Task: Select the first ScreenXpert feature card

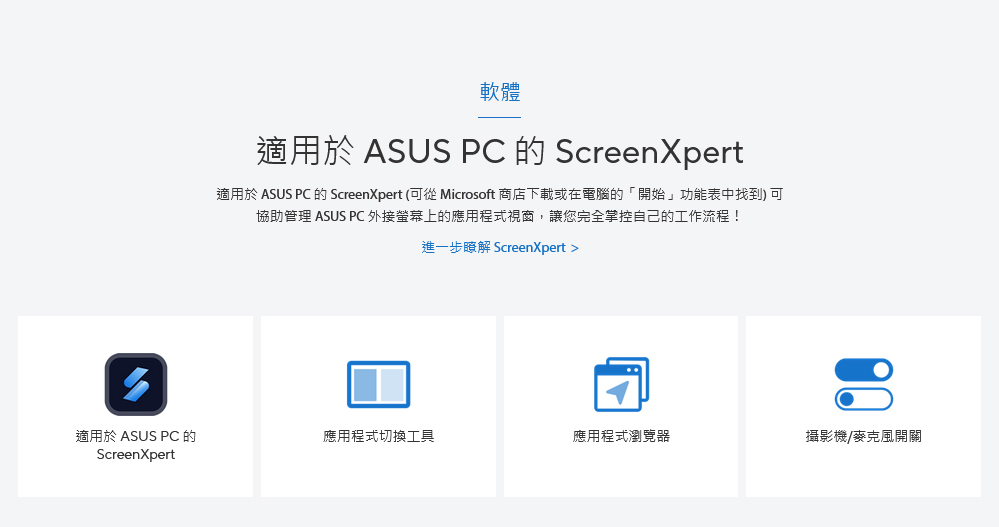Action: pyautogui.click(x=136, y=407)
